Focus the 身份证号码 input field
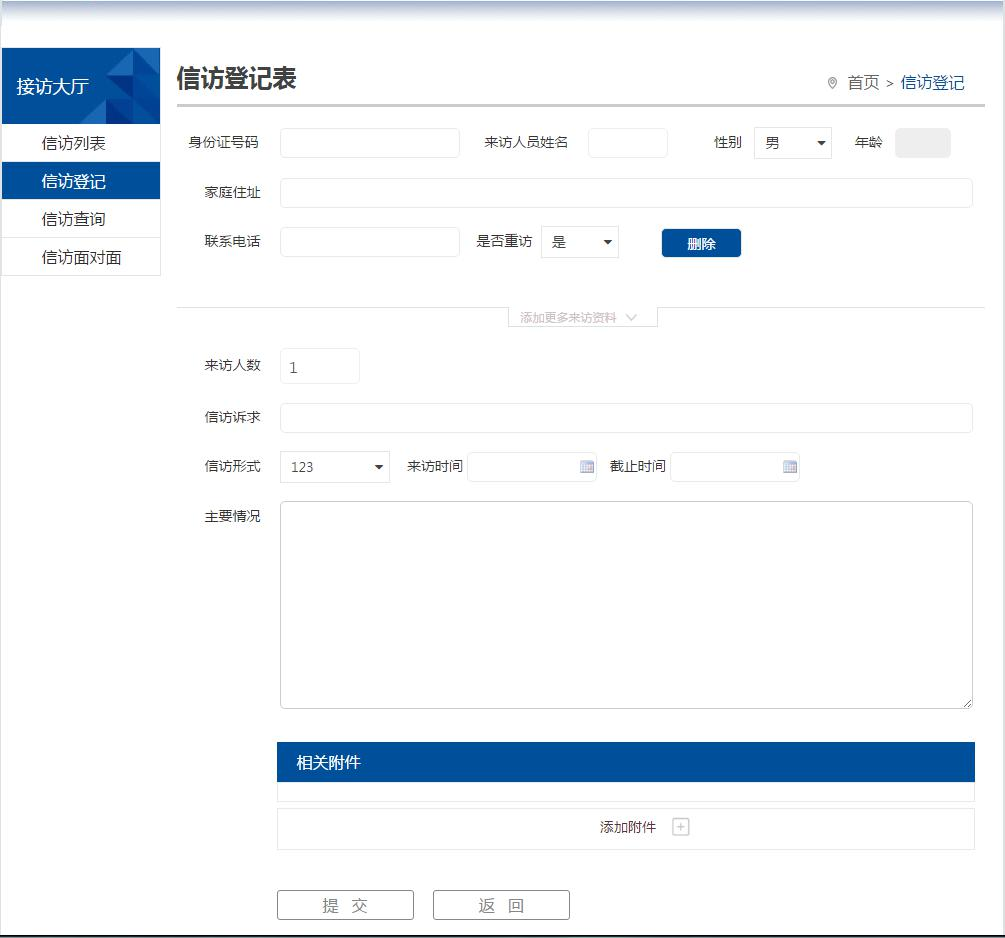 tap(369, 143)
